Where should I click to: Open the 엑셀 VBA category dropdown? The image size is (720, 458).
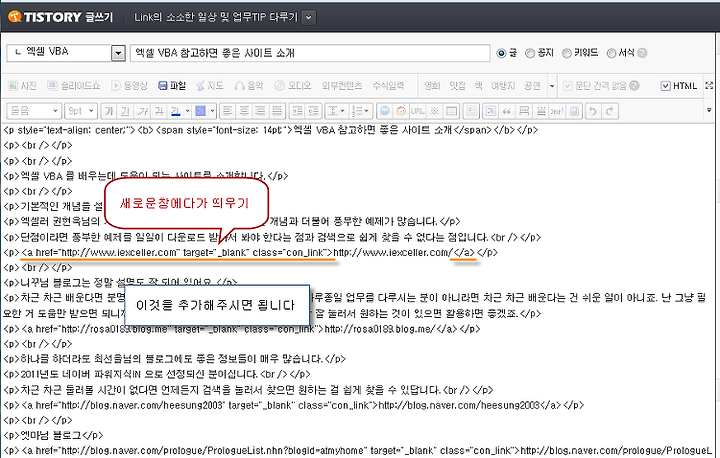point(118,53)
